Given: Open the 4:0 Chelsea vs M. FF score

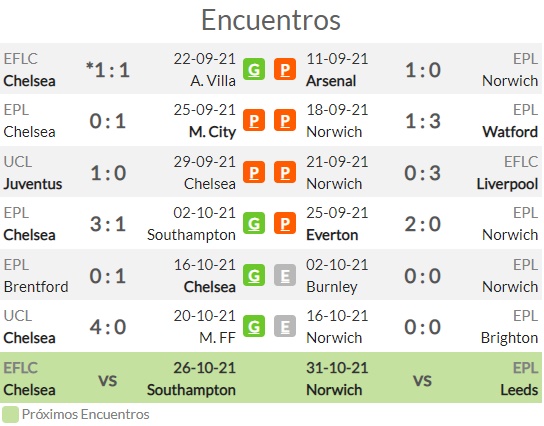Looking at the screenshot, I should [108, 327].
